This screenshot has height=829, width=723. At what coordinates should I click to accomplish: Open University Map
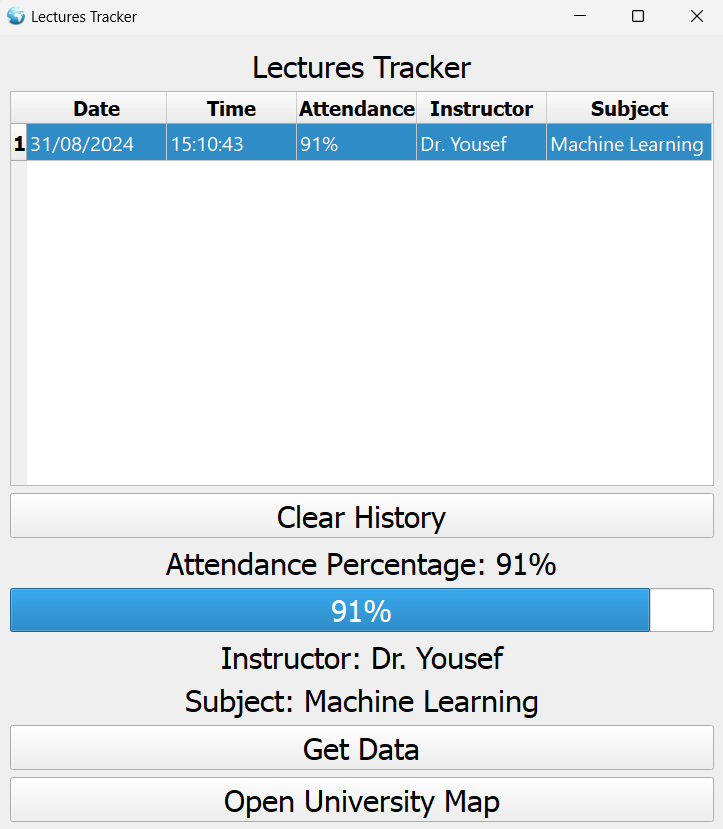[x=361, y=801]
